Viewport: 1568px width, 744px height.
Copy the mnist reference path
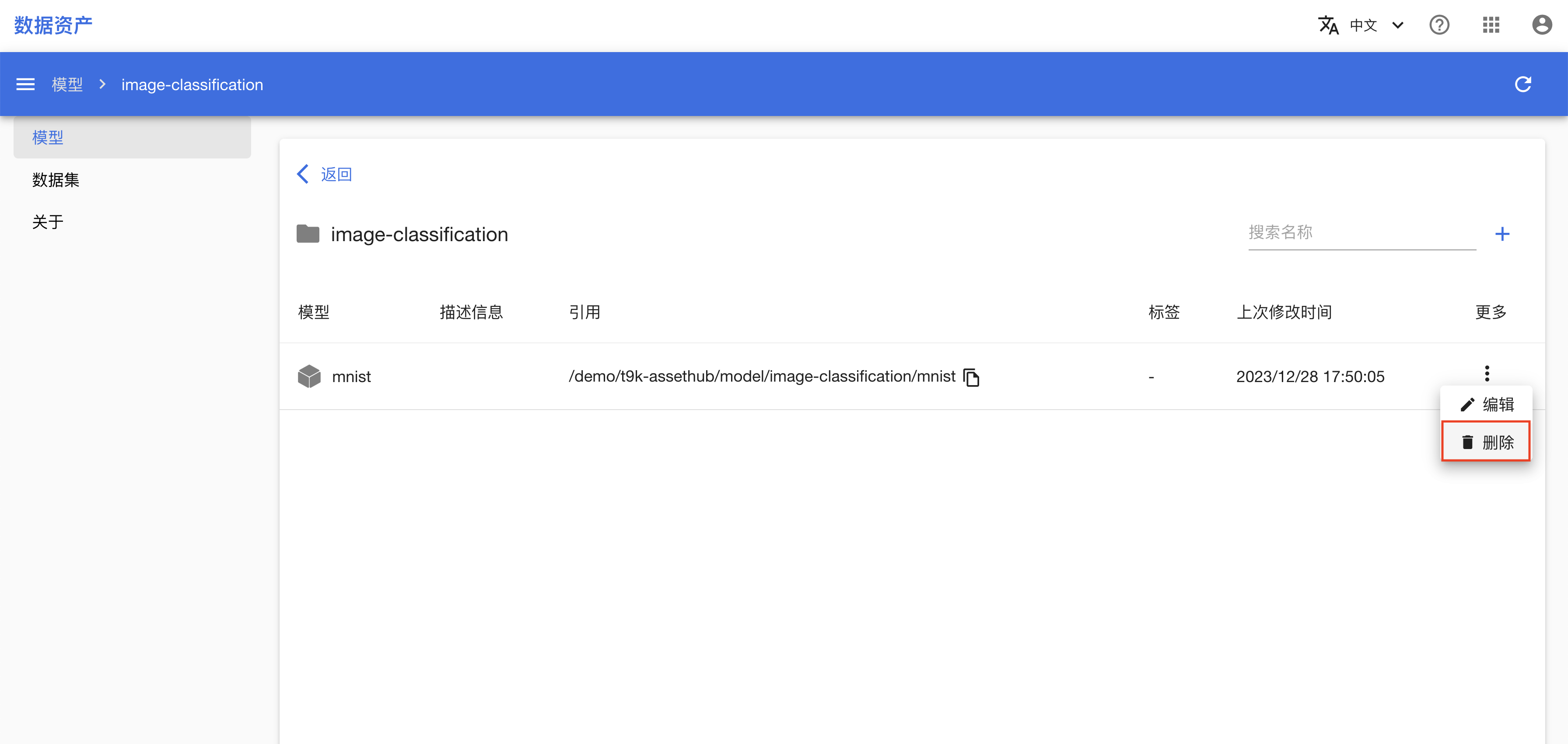click(x=972, y=378)
